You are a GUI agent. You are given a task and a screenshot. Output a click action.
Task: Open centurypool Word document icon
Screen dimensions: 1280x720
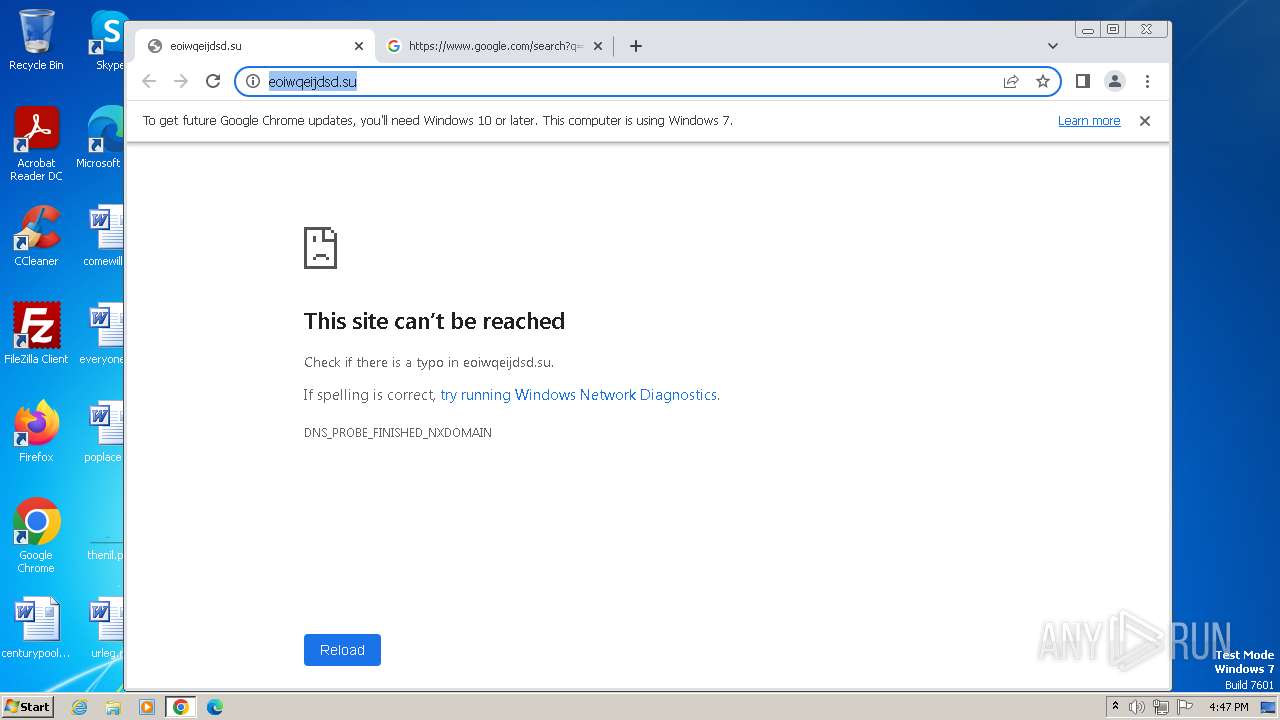tap(36, 628)
